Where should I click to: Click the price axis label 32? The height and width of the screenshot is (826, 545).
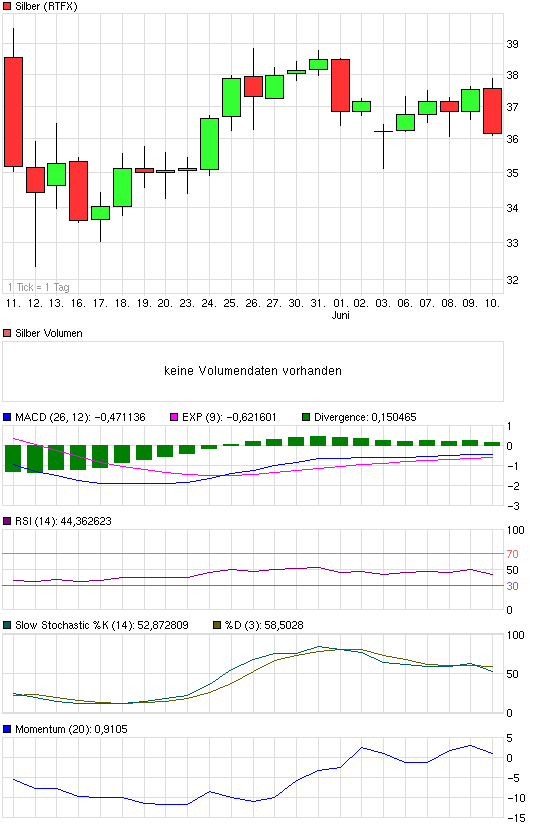512,280
